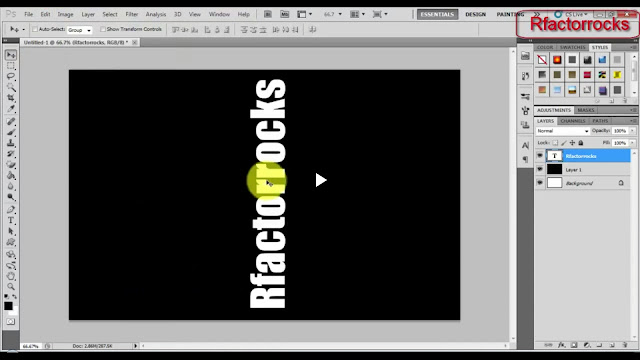Open the Normal blend mode dropdown

[x=562, y=131]
